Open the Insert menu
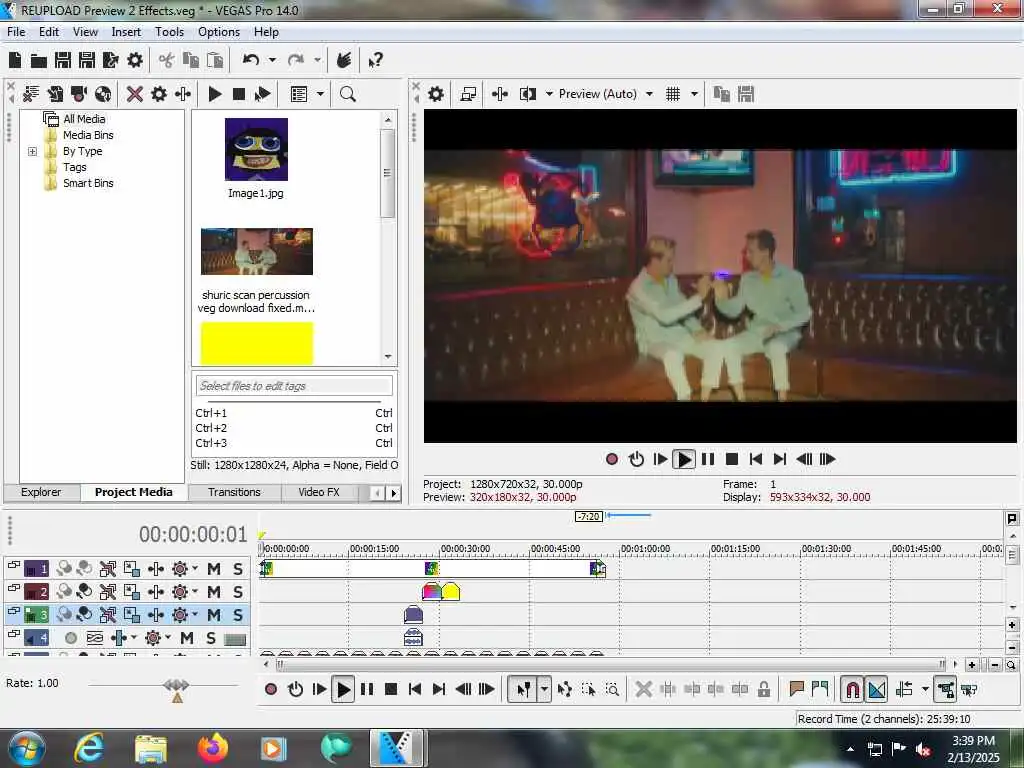 (126, 32)
